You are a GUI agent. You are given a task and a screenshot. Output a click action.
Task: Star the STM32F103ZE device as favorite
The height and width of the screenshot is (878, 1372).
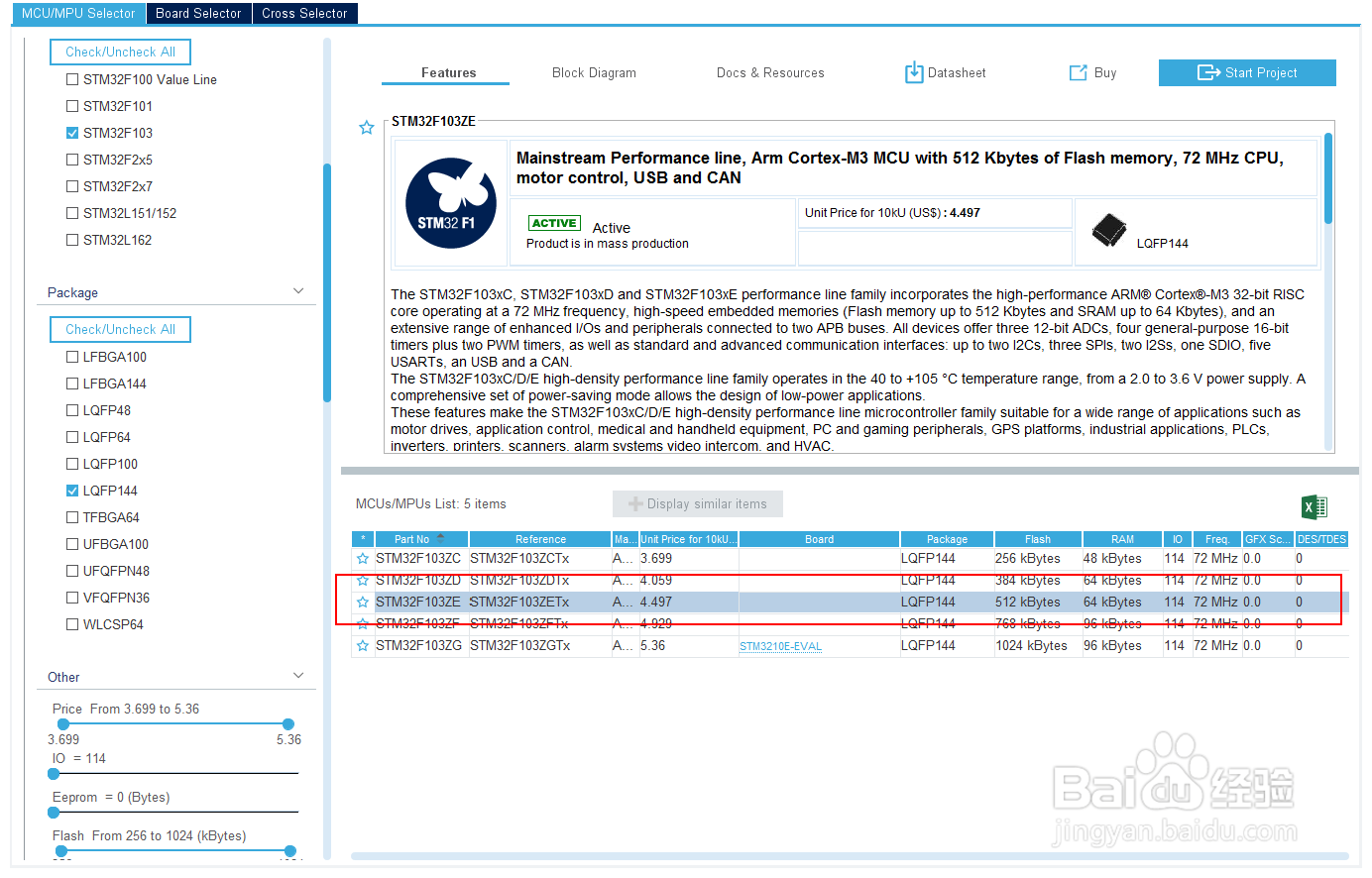tap(367, 128)
